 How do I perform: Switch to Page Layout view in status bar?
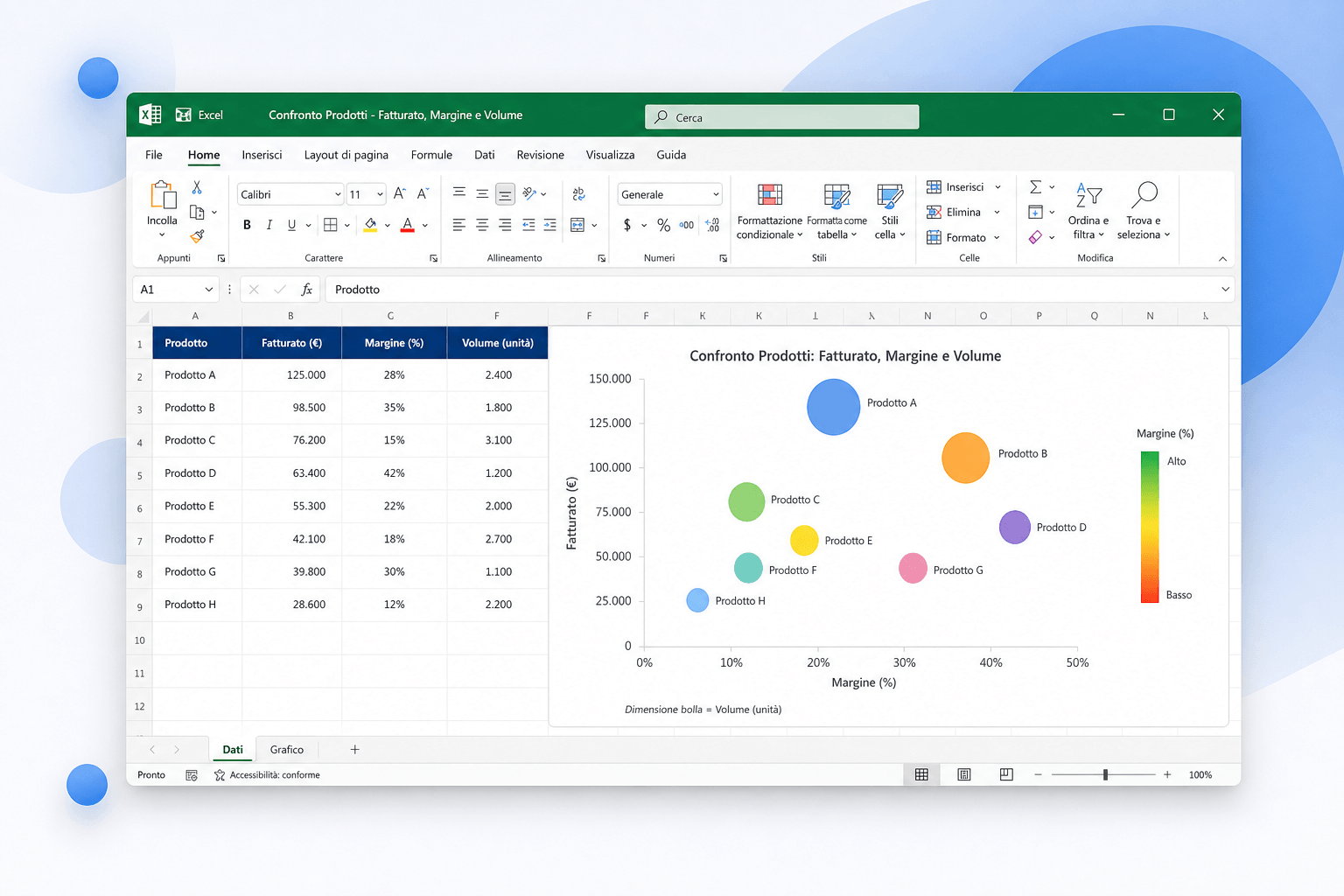pos(964,774)
